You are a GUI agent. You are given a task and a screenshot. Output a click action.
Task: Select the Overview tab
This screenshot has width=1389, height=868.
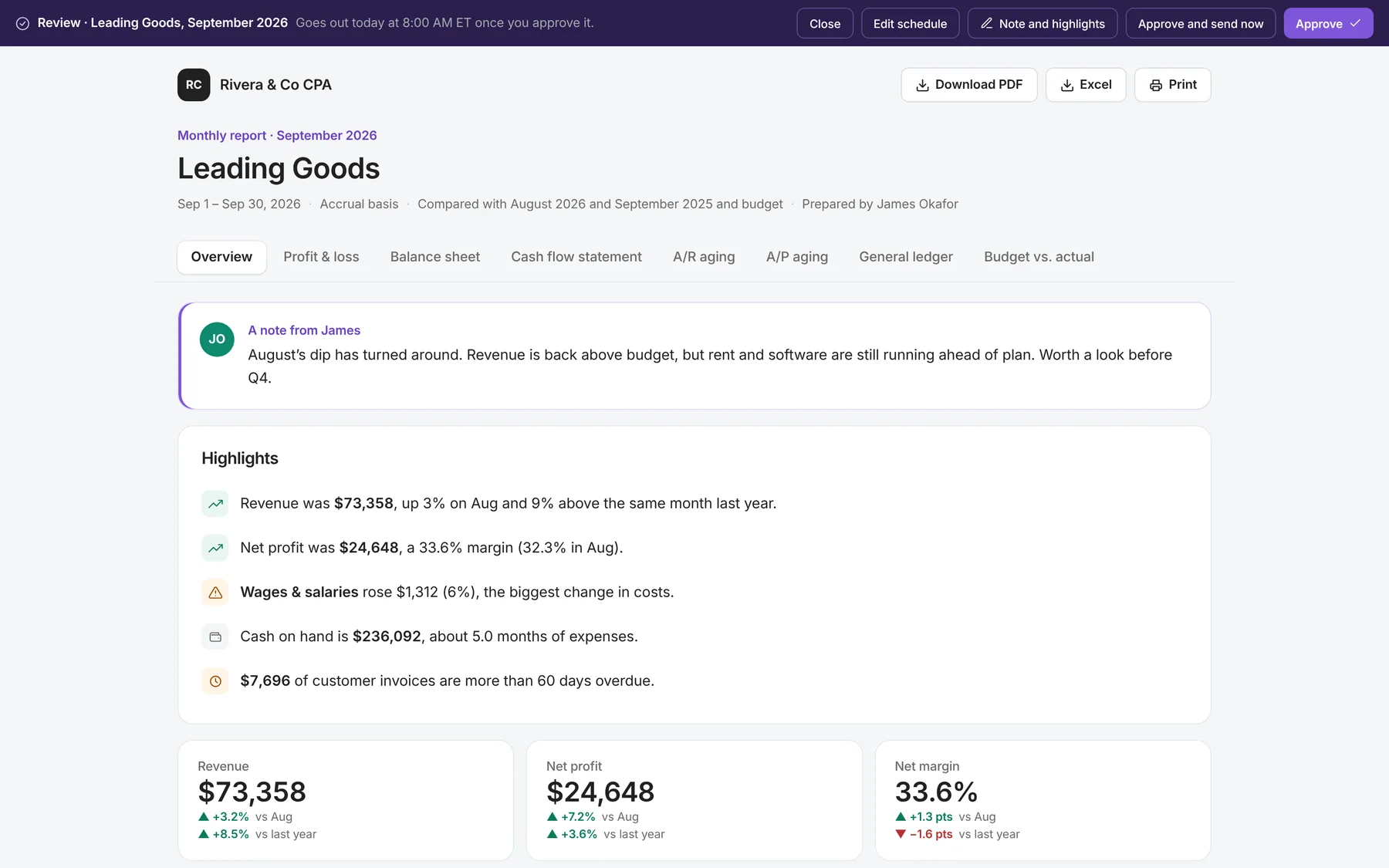tap(221, 257)
